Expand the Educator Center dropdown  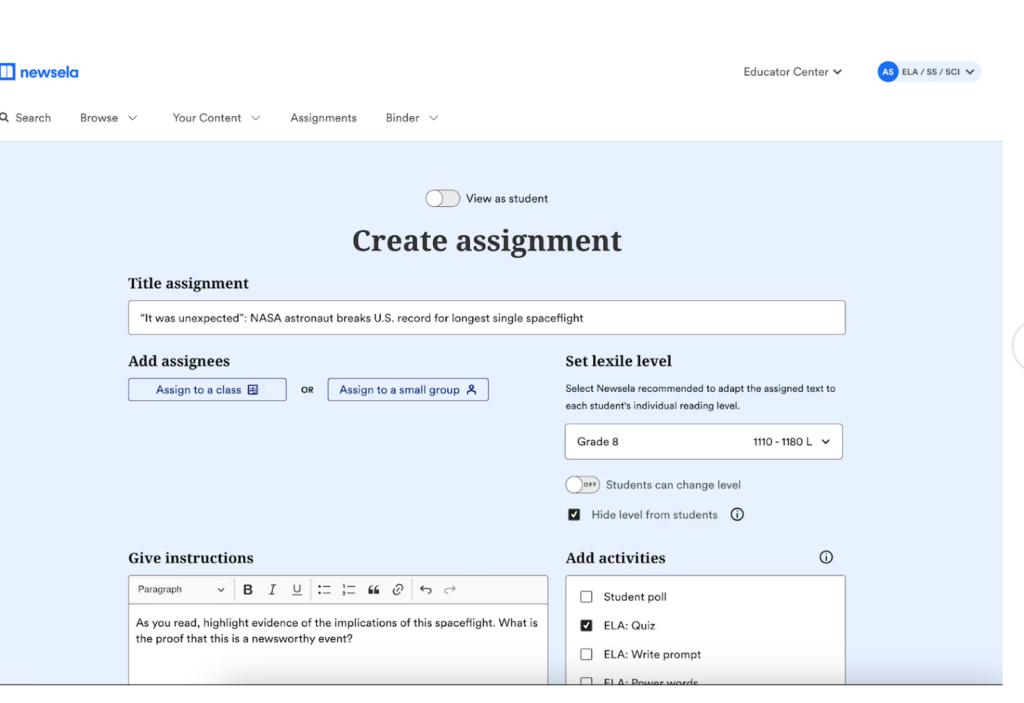(792, 71)
